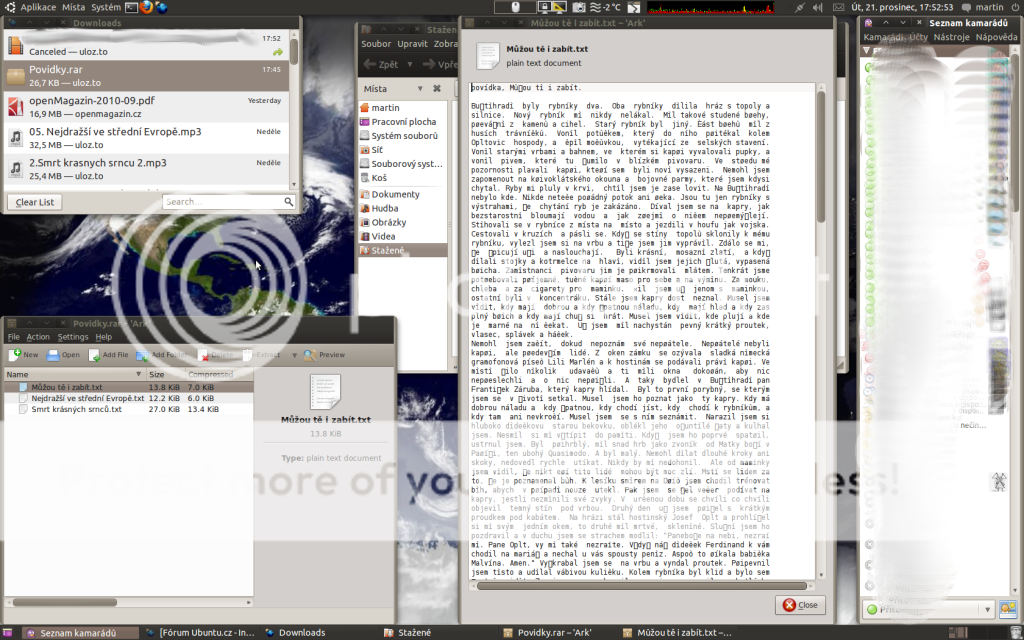Launch Firefox from the top panel
The height and width of the screenshot is (640, 1024).
coord(145,7)
